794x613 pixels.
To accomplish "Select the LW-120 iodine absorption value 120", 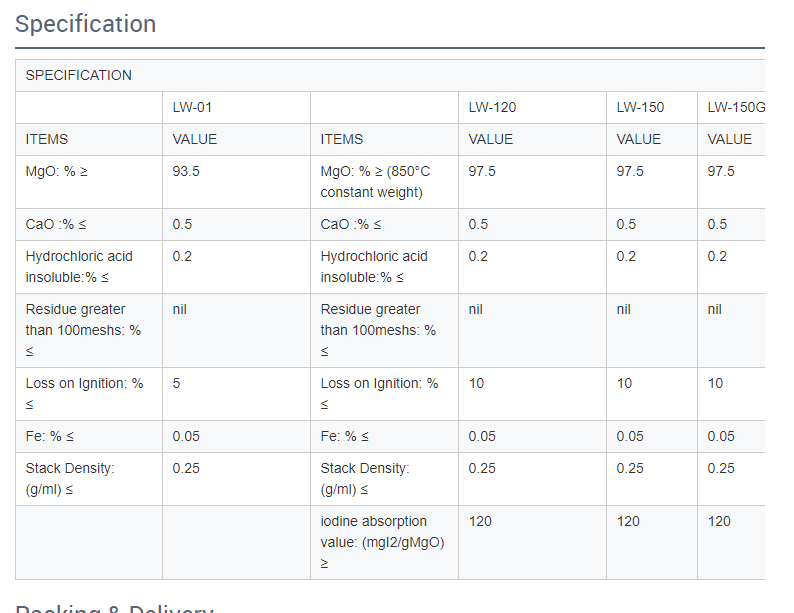I will (x=480, y=521).
